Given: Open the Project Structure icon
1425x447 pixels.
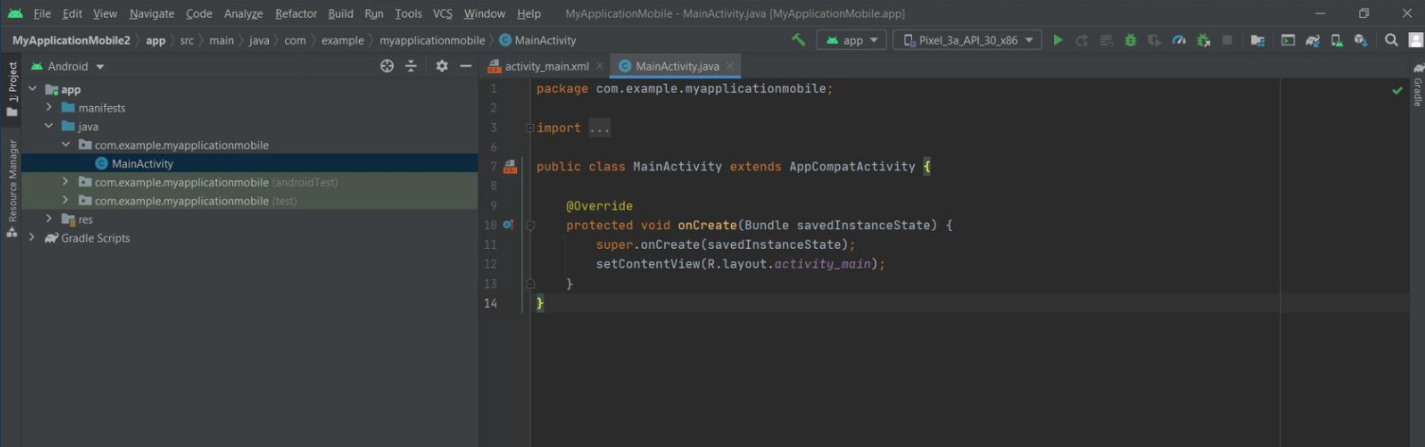Looking at the screenshot, I should click(x=1258, y=40).
